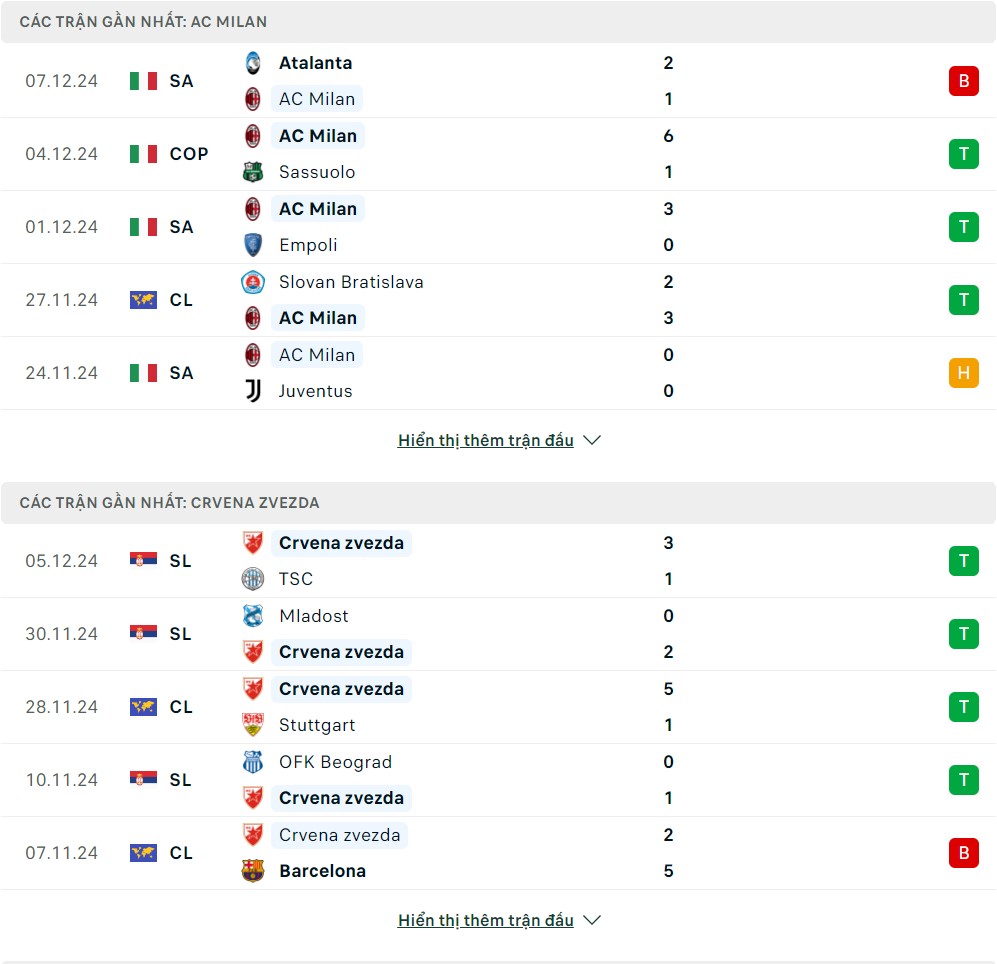The image size is (997, 964).
Task: Click red B badge for Barcelona match
Action: [x=963, y=853]
